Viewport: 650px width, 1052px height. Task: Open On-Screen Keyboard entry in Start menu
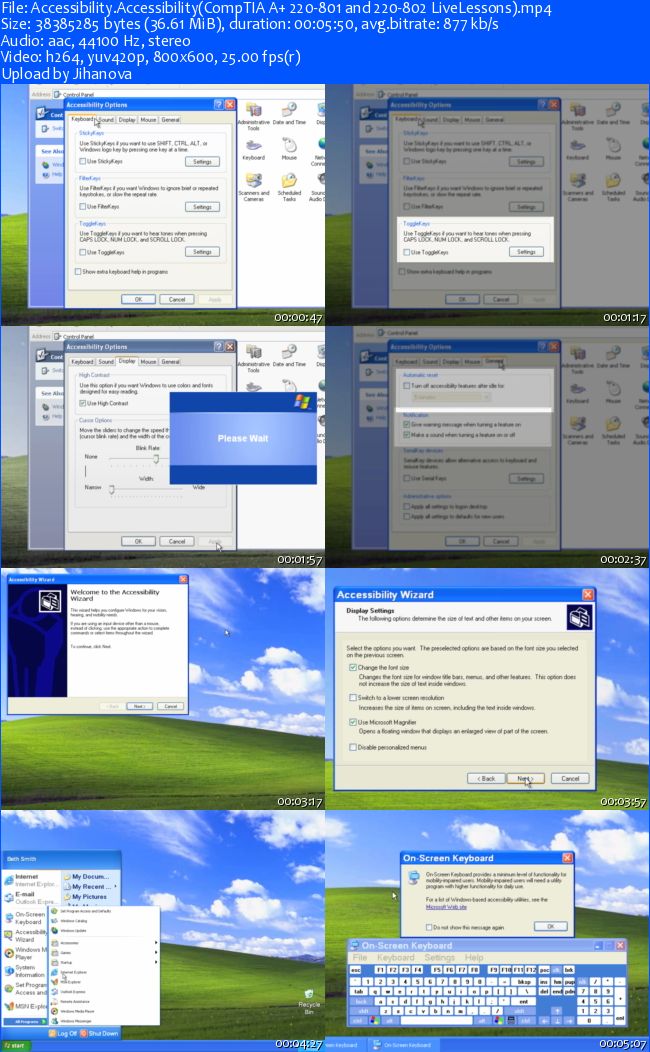click(27, 918)
